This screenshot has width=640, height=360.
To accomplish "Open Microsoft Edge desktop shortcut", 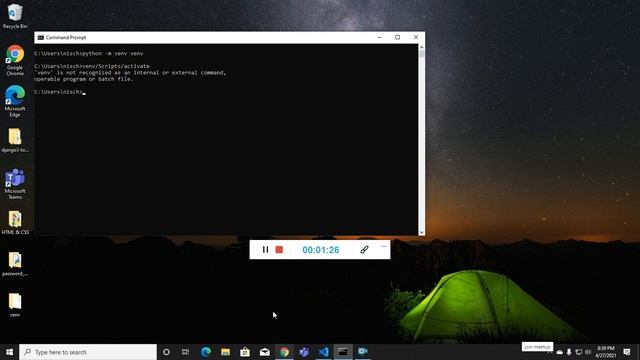I will [x=15, y=101].
